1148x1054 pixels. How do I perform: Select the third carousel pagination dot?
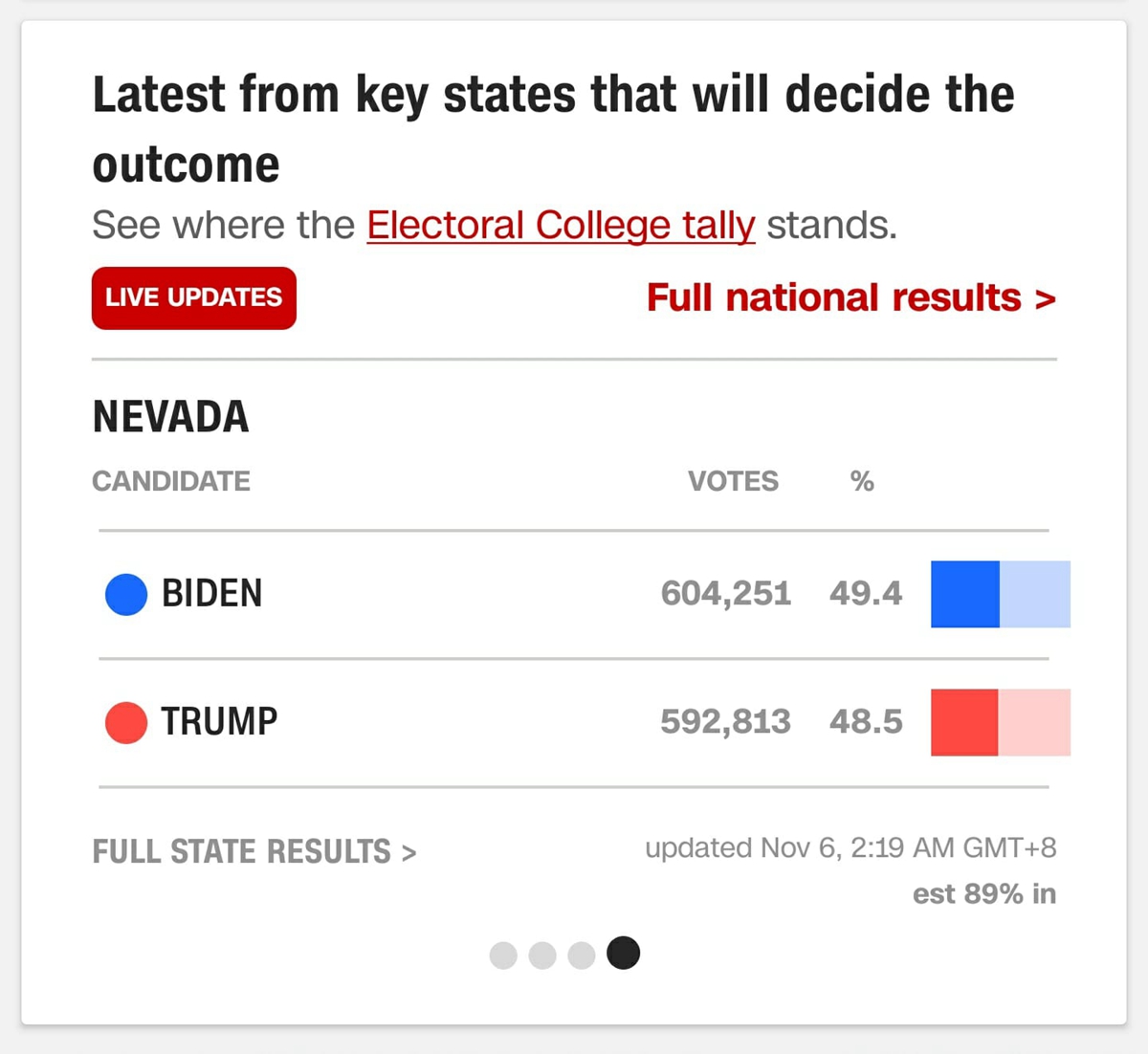582,955
